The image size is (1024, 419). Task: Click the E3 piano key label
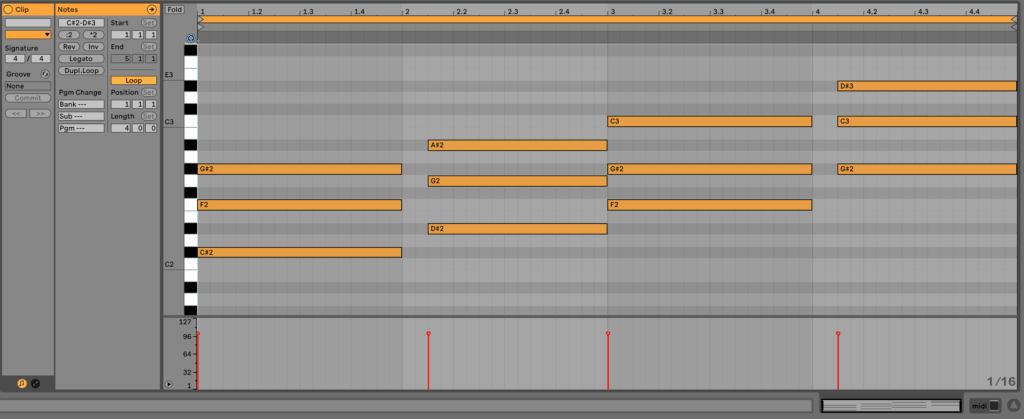pyautogui.click(x=168, y=75)
